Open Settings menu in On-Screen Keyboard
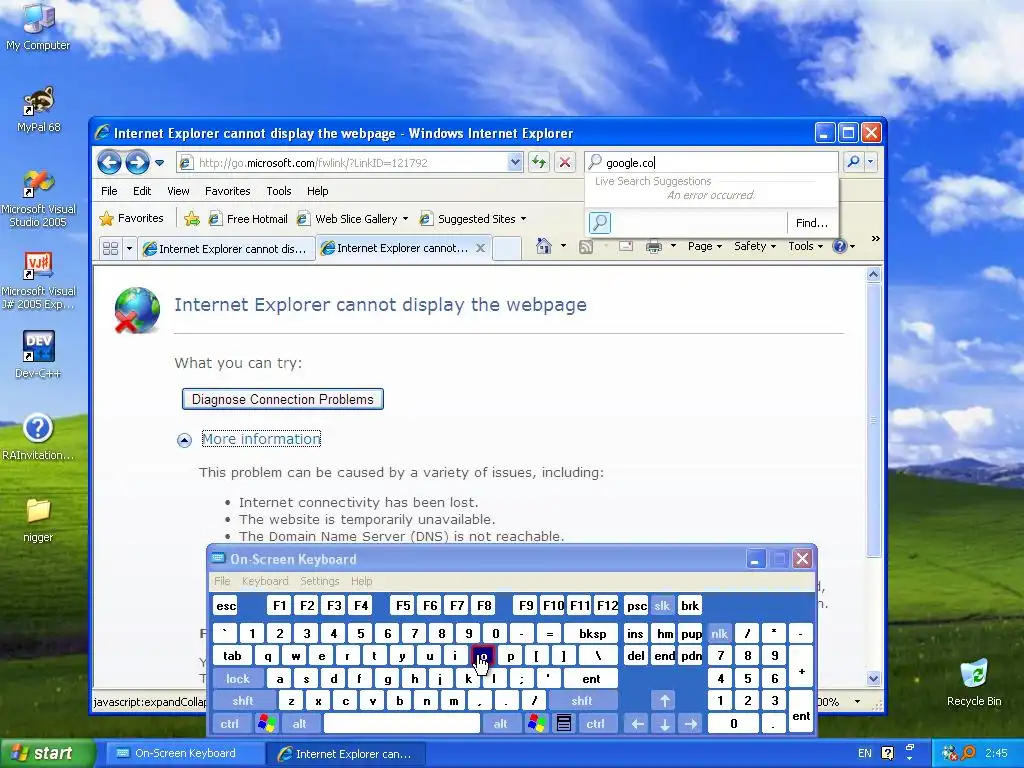This screenshot has width=1024, height=768. coord(319,581)
